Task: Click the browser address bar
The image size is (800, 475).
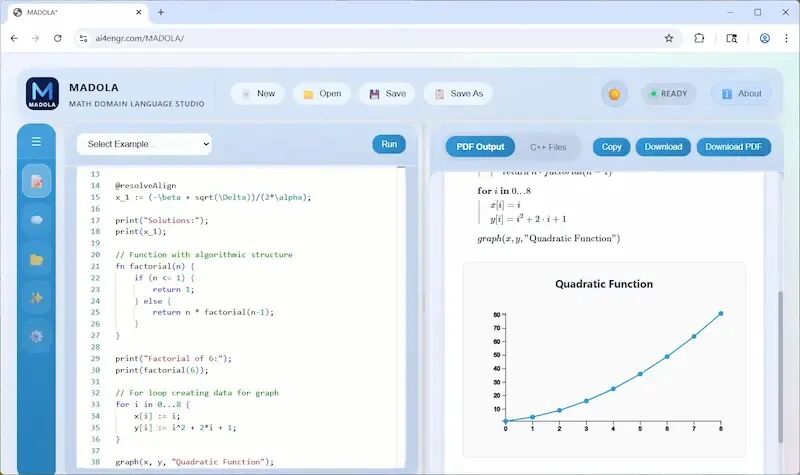Action: tap(378, 38)
